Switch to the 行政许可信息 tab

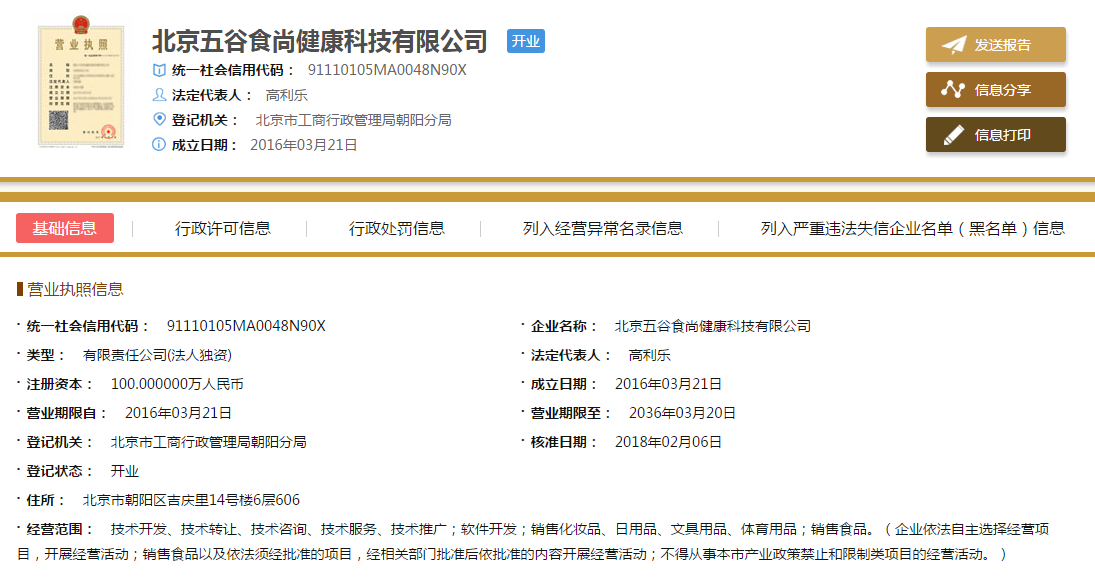coord(223,228)
